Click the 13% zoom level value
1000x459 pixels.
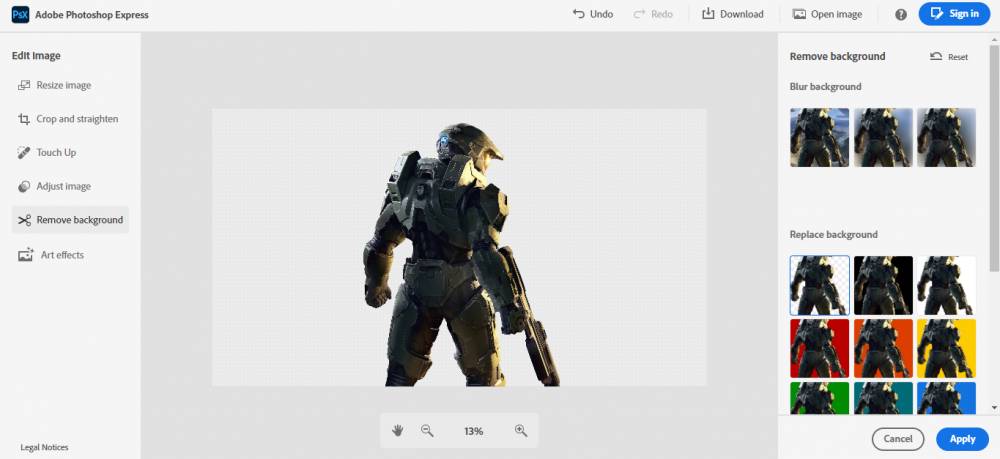pos(474,431)
